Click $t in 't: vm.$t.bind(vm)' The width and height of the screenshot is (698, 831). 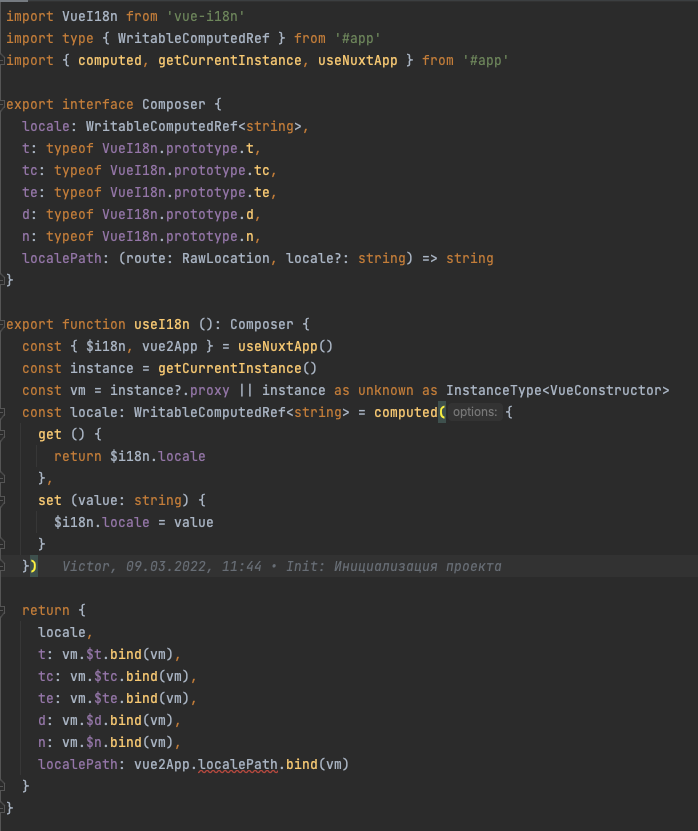tap(94, 655)
